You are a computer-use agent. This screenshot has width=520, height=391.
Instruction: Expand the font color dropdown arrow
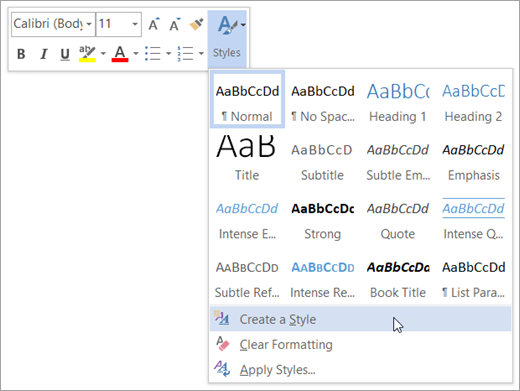[x=136, y=54]
